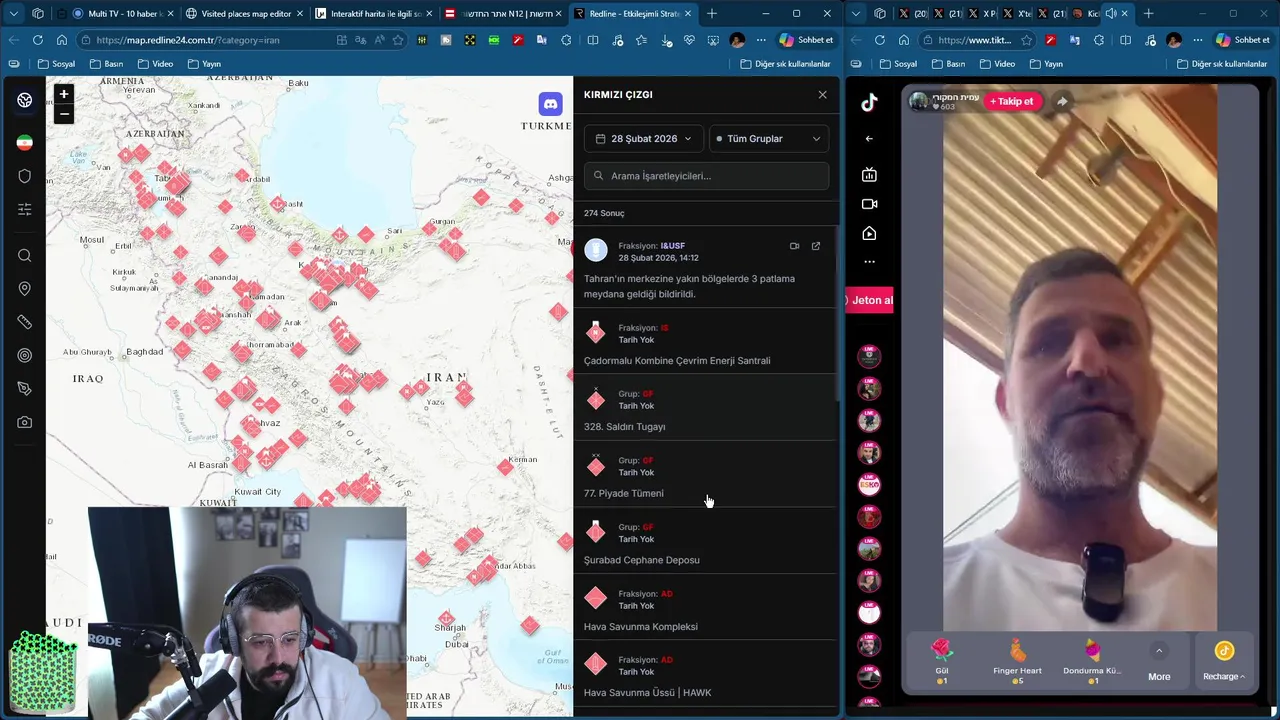Select the Şurabad Cephane Deposu entry
The image size is (1280, 720).
pos(706,541)
